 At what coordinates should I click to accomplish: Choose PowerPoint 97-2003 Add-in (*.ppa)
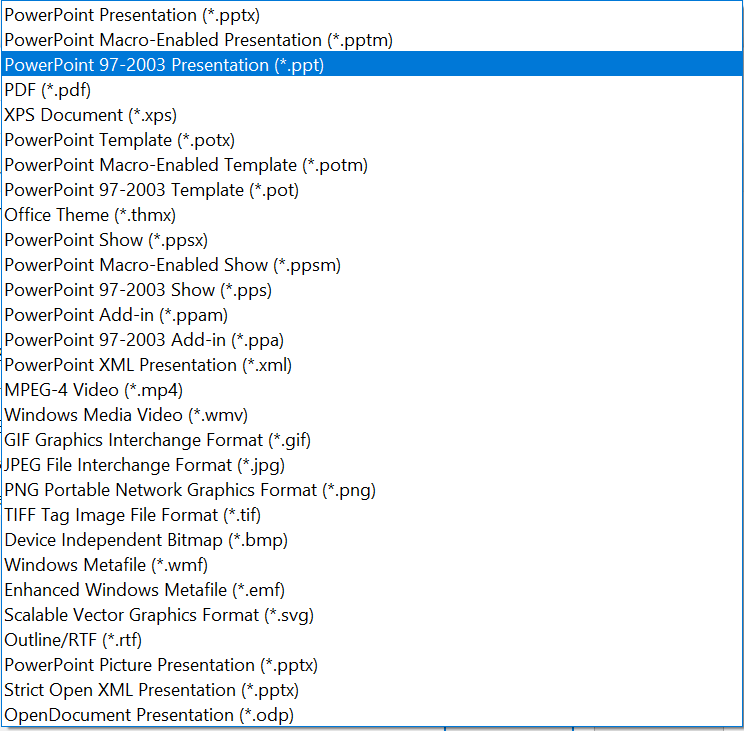pos(372,340)
